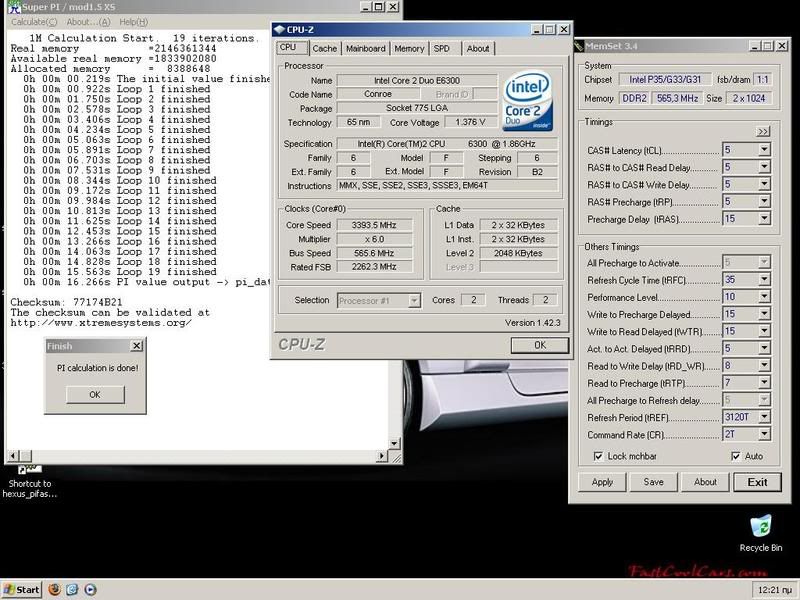Select the Recycle Bin desktop icon
The image size is (800, 600).
(760, 533)
